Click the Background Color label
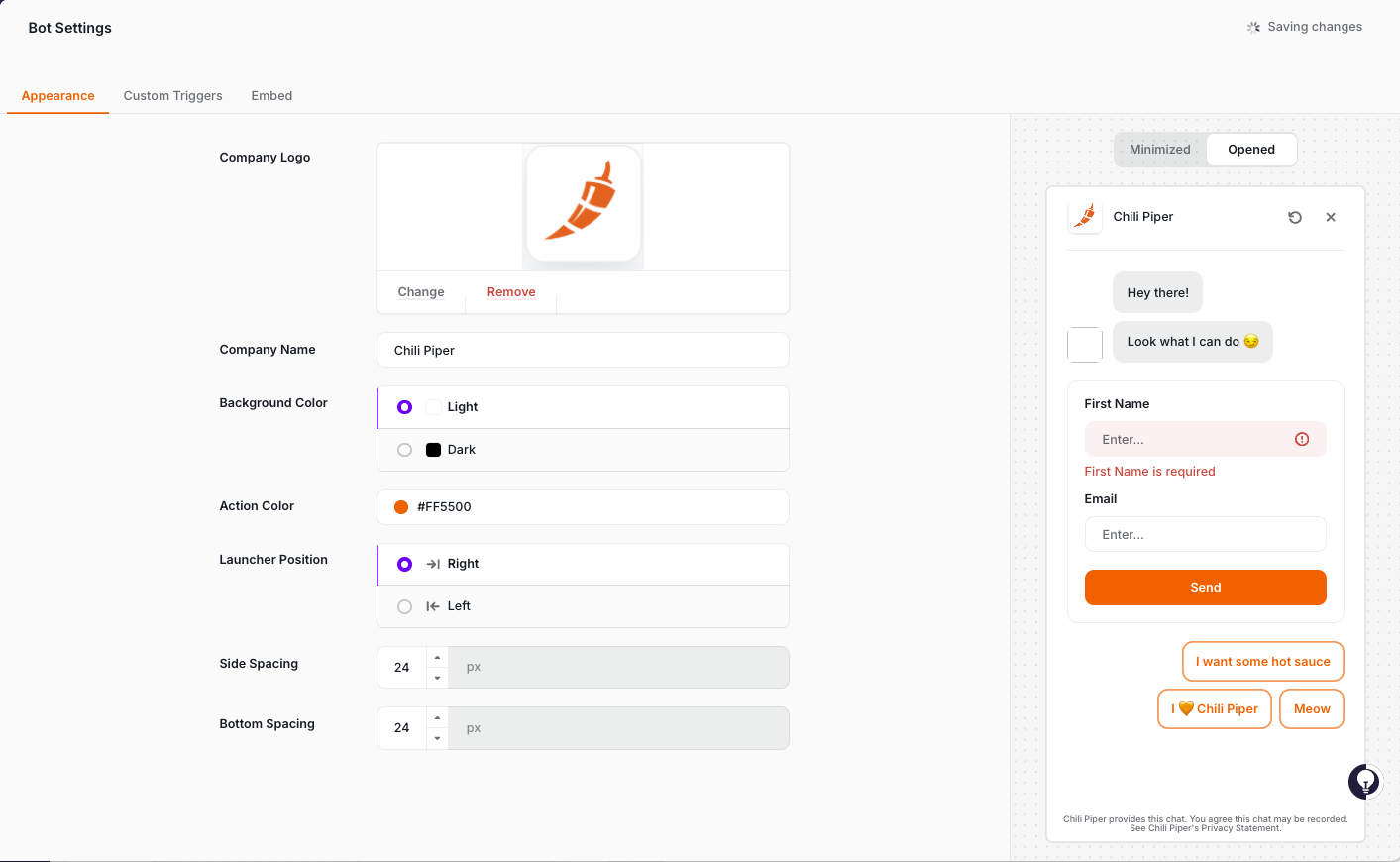The width and height of the screenshot is (1400, 862). click(x=273, y=403)
